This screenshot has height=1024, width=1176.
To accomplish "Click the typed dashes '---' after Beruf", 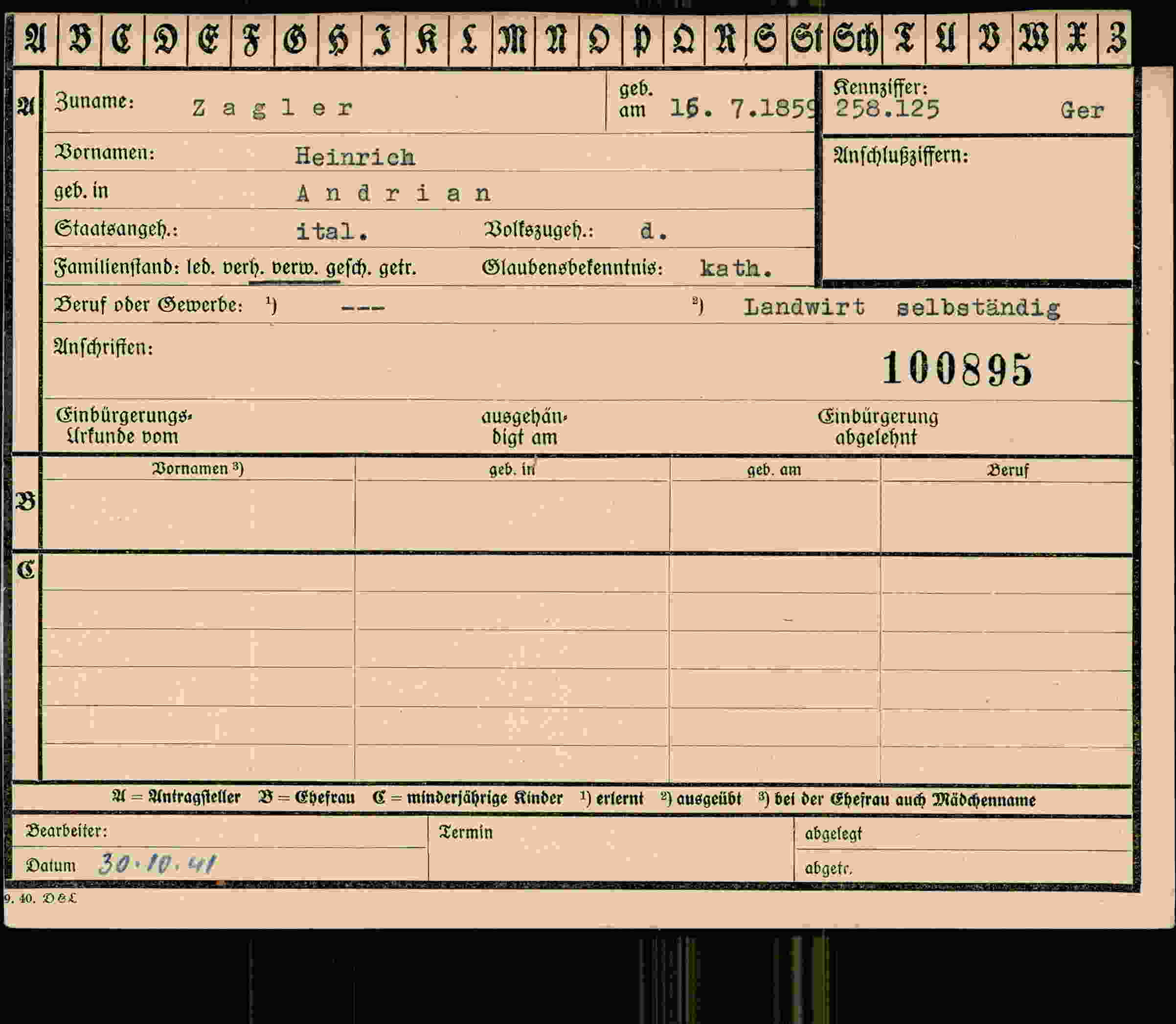I will 363,308.
